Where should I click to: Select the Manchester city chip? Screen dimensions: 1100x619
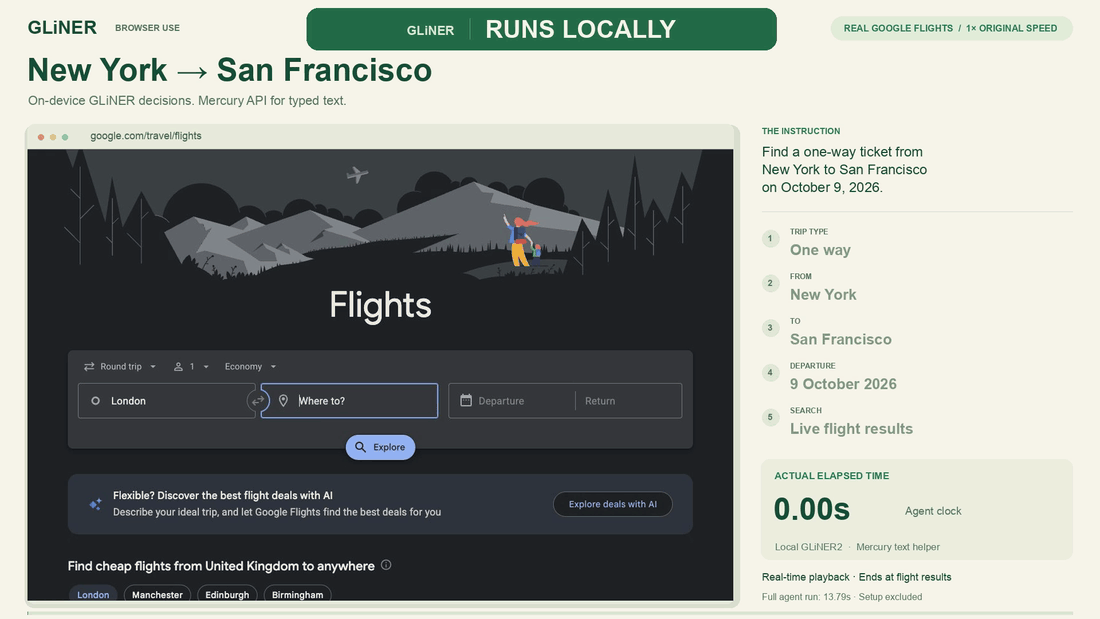coord(157,594)
